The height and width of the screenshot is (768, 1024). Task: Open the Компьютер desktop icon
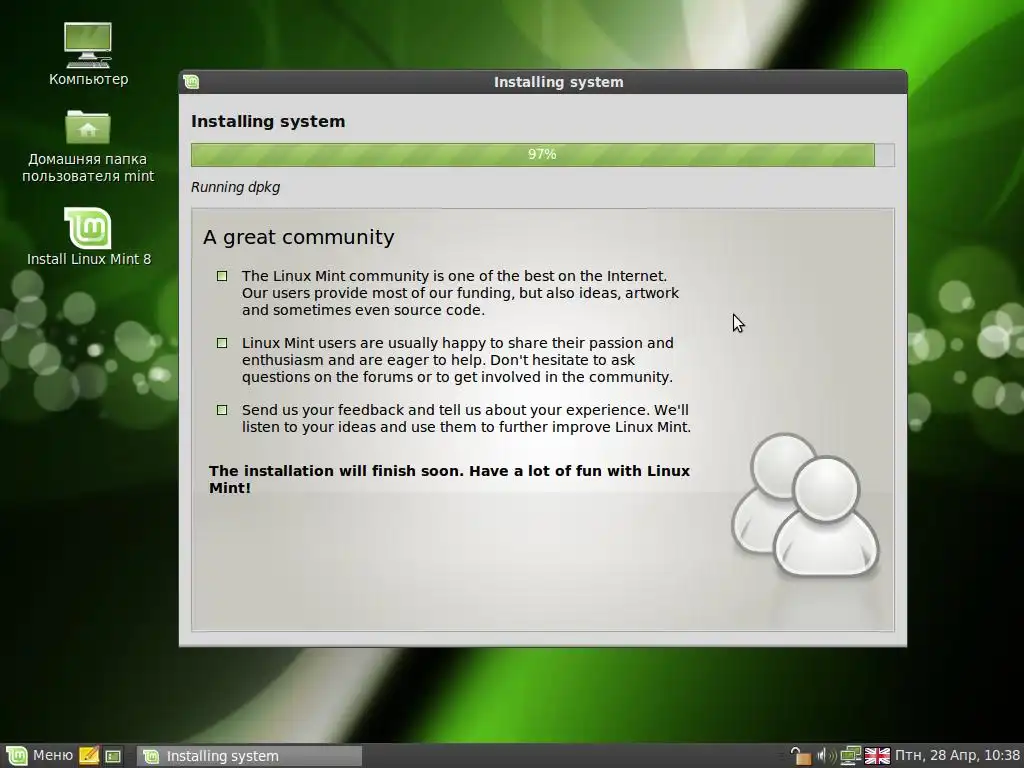pyautogui.click(x=88, y=54)
